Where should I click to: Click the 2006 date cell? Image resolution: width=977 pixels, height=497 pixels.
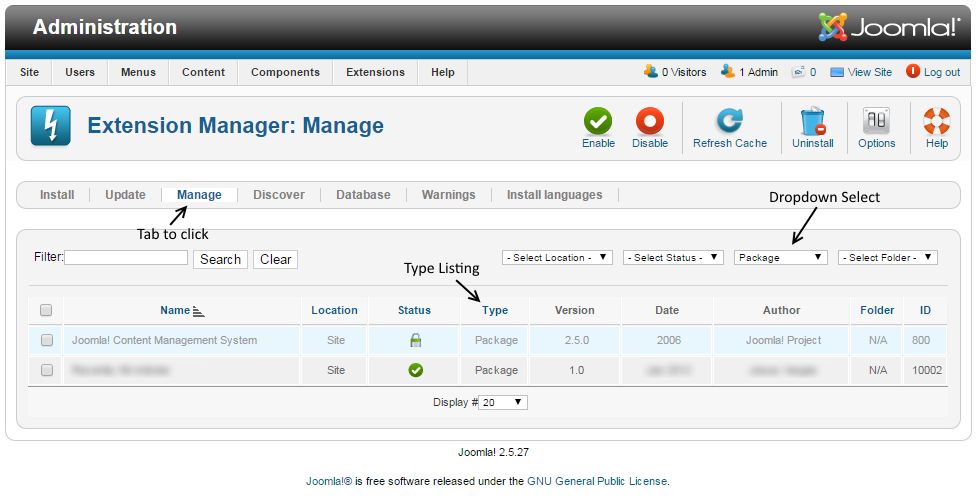pyautogui.click(x=669, y=340)
